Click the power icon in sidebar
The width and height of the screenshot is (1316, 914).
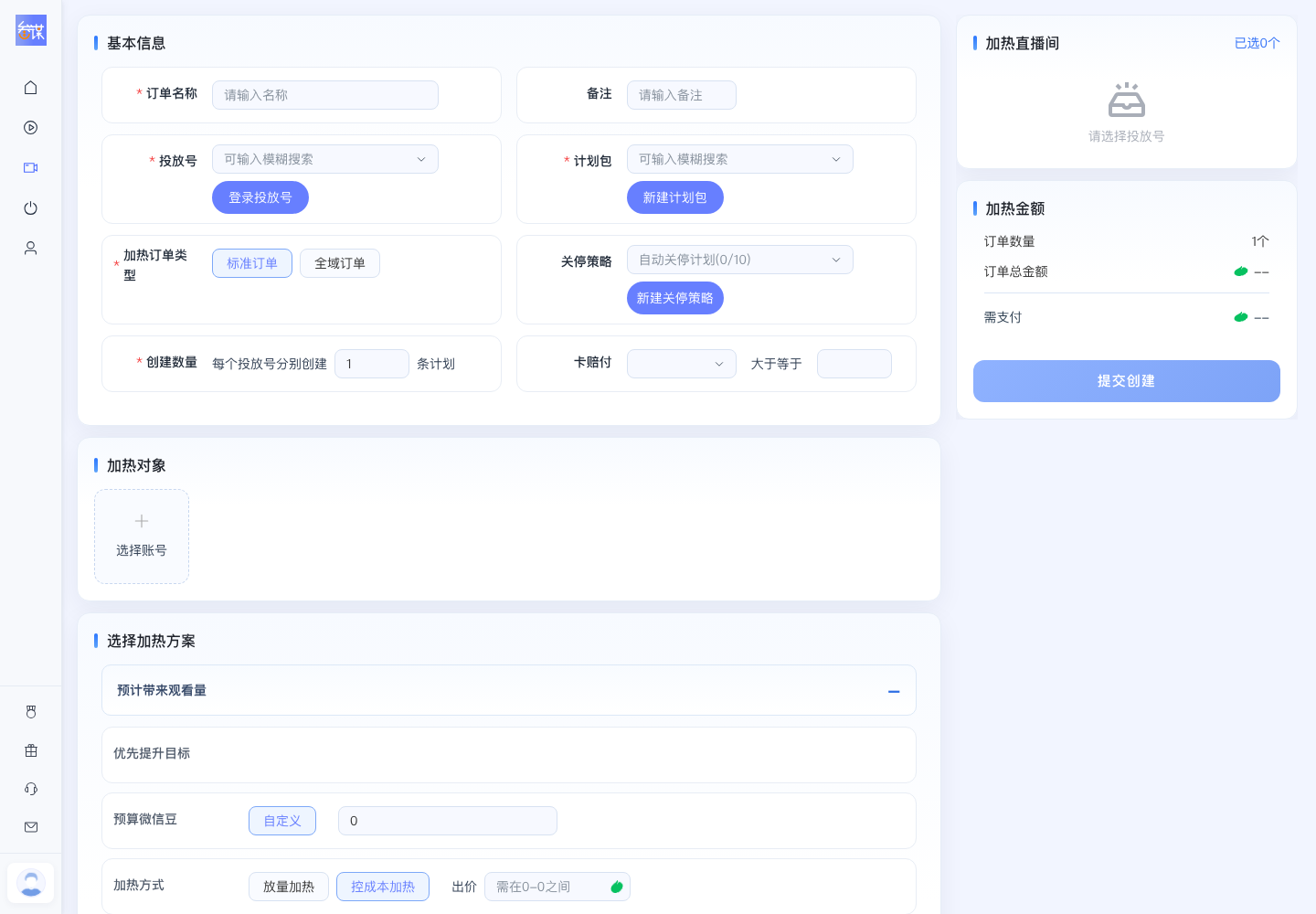(x=30, y=208)
